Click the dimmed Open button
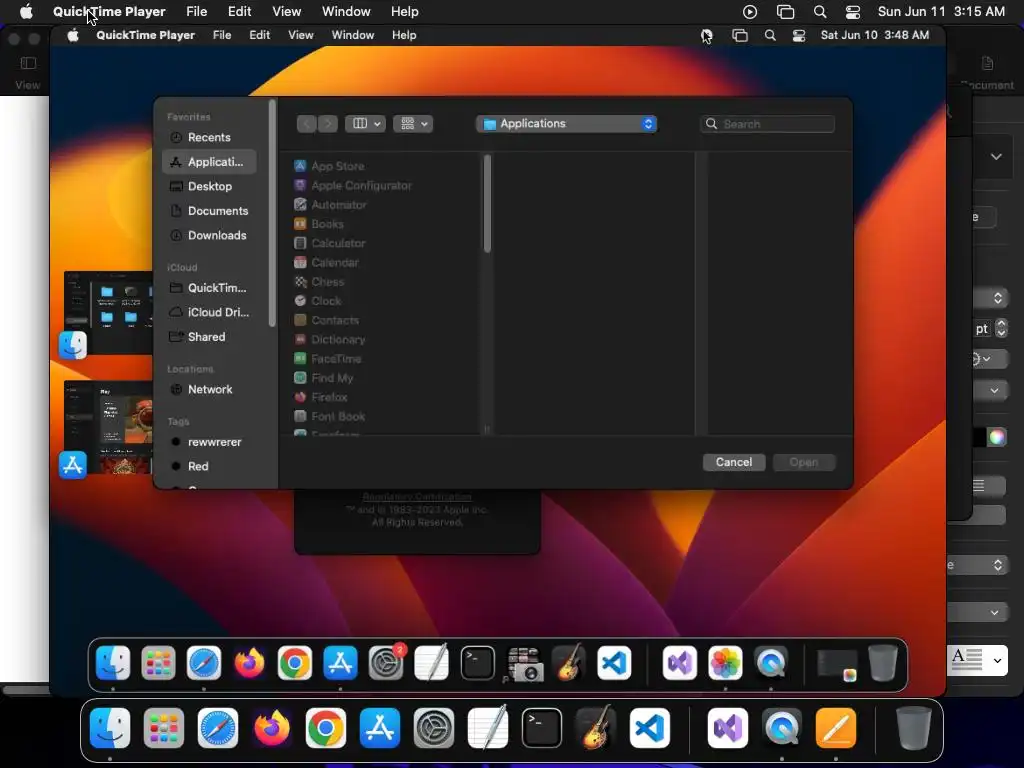The image size is (1024, 768). (x=804, y=462)
